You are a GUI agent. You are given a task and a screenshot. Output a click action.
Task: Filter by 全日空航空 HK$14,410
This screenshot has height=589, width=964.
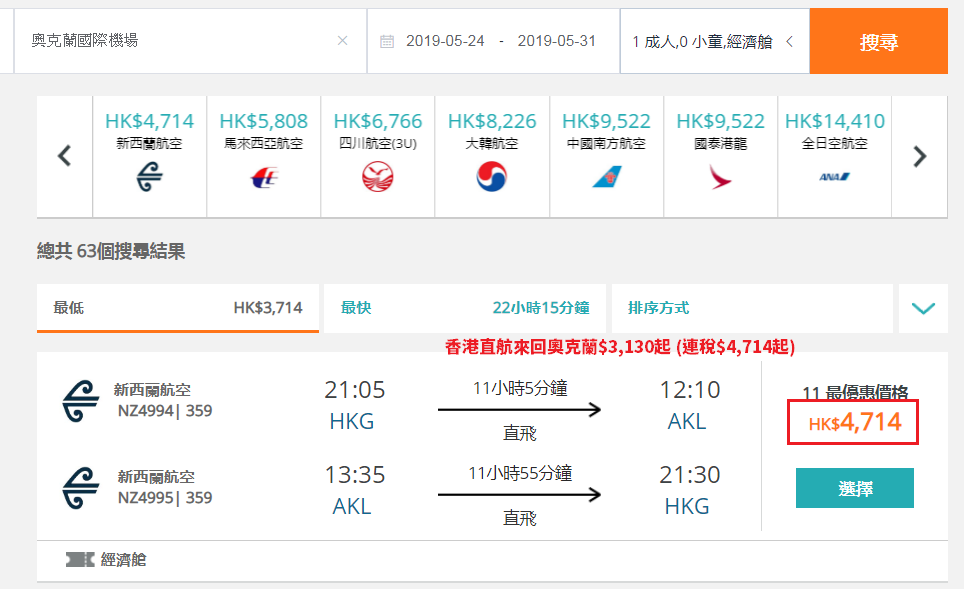[x=834, y=156]
